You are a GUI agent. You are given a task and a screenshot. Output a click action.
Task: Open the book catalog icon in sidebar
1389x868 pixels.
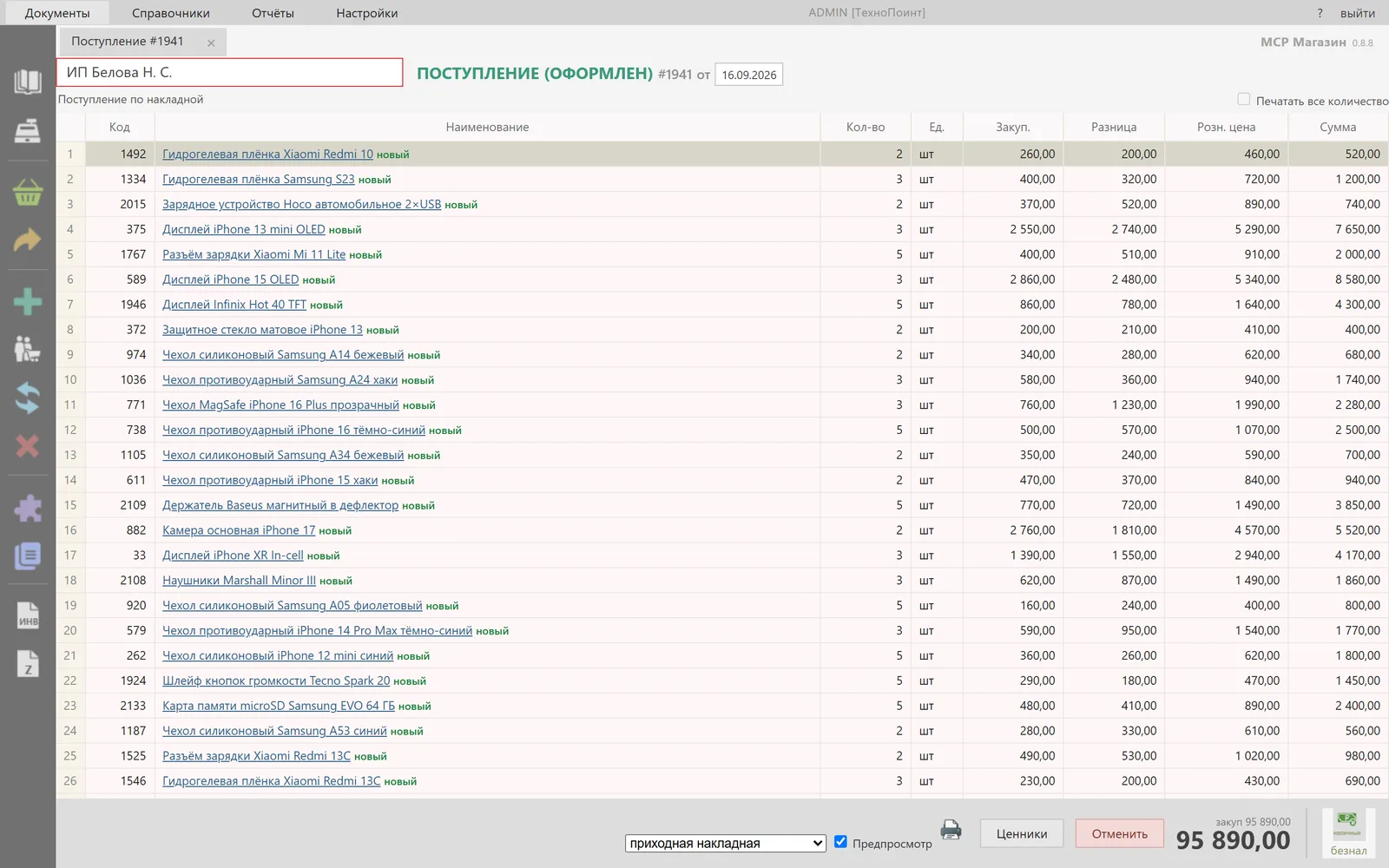coord(28,82)
